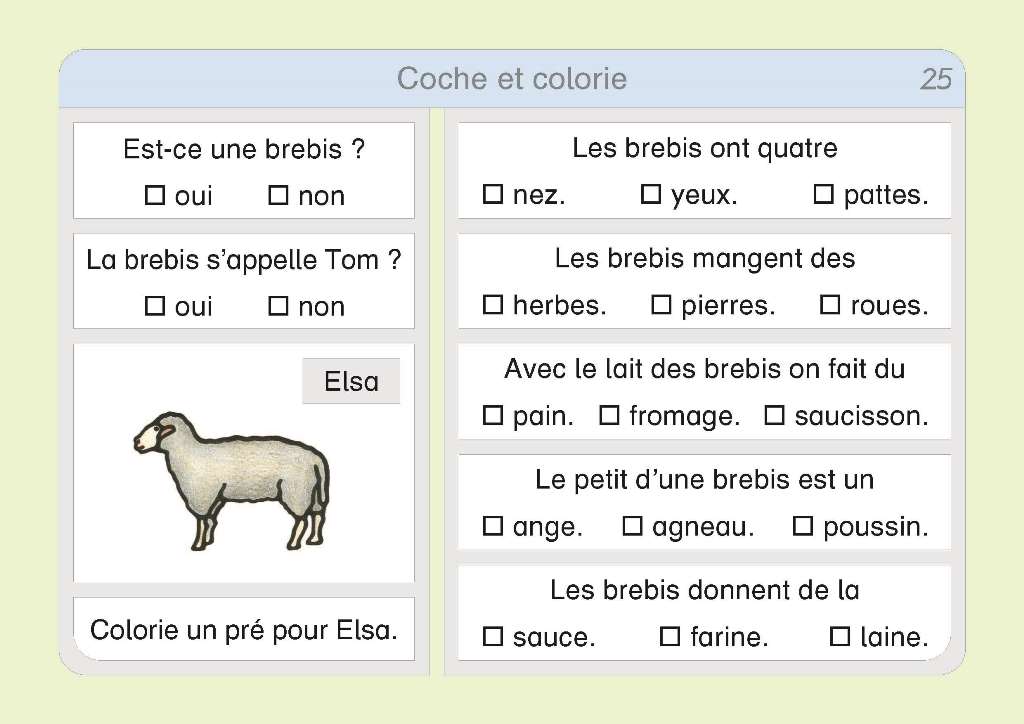Viewport: 1024px width, 724px height.
Task: Check 'oui' under Est-ce une brebis
Action: (155, 195)
